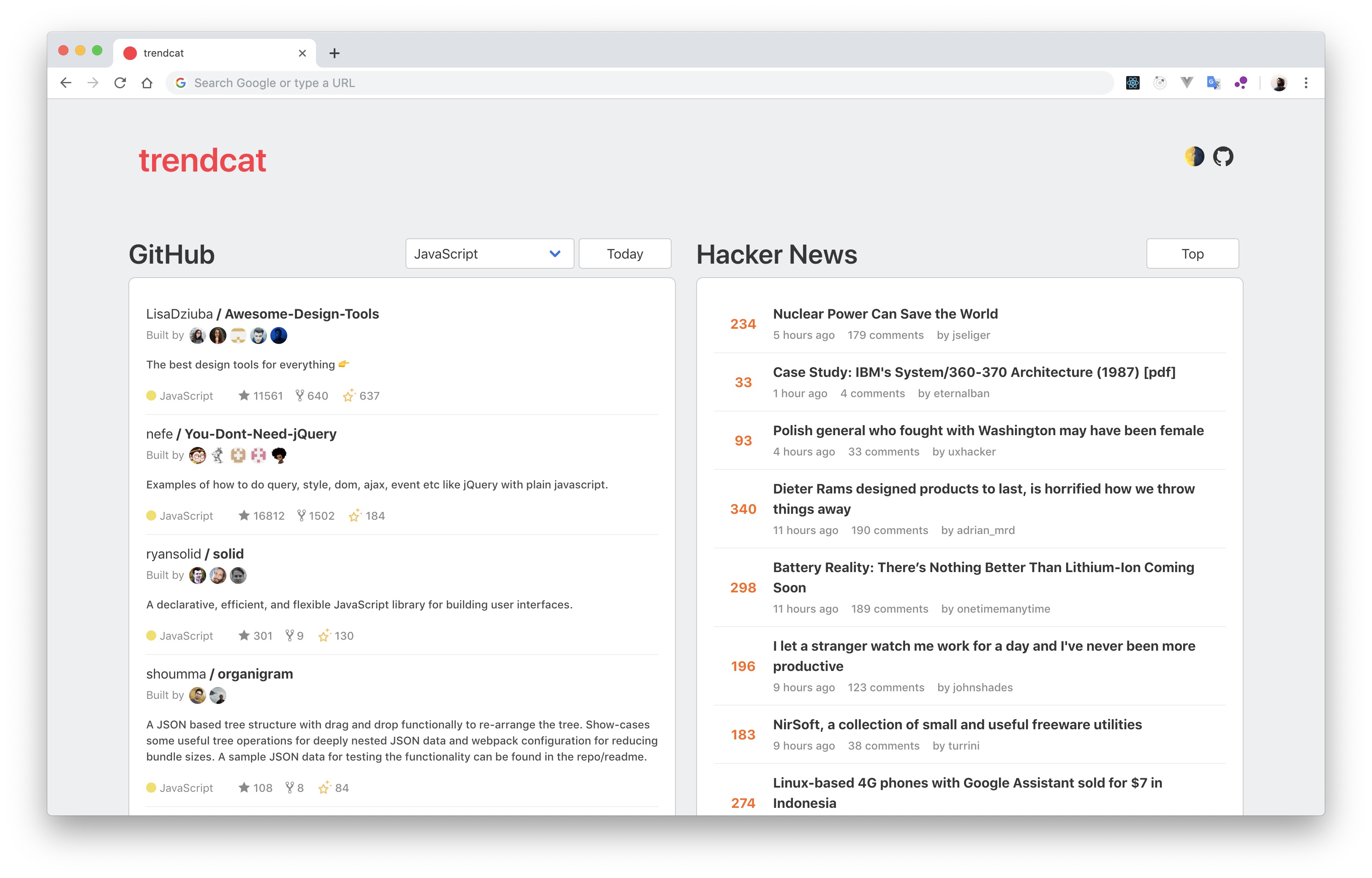Click the purple dots extension icon
The height and width of the screenshot is (878, 1372).
click(x=1241, y=83)
